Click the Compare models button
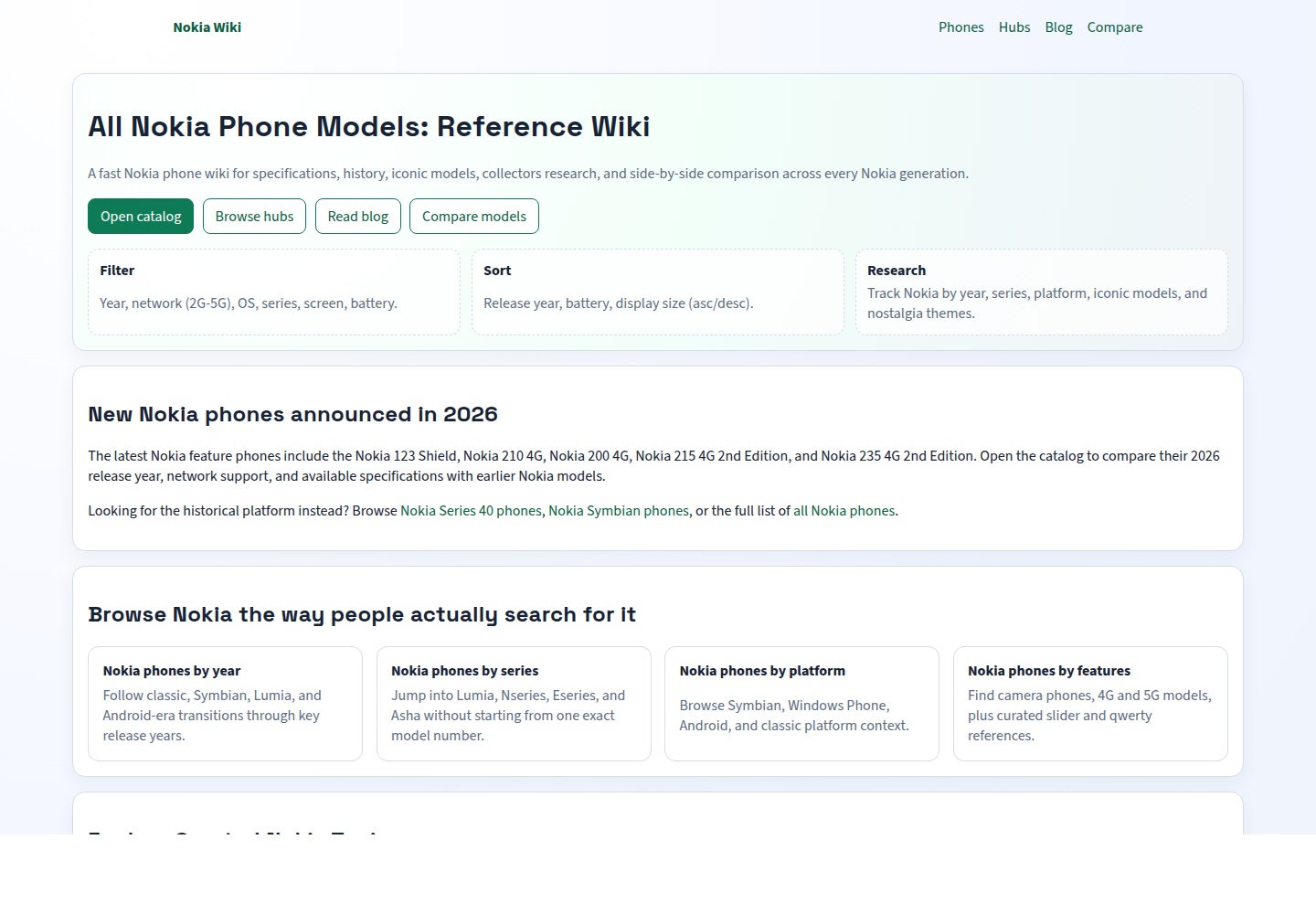 474,217
